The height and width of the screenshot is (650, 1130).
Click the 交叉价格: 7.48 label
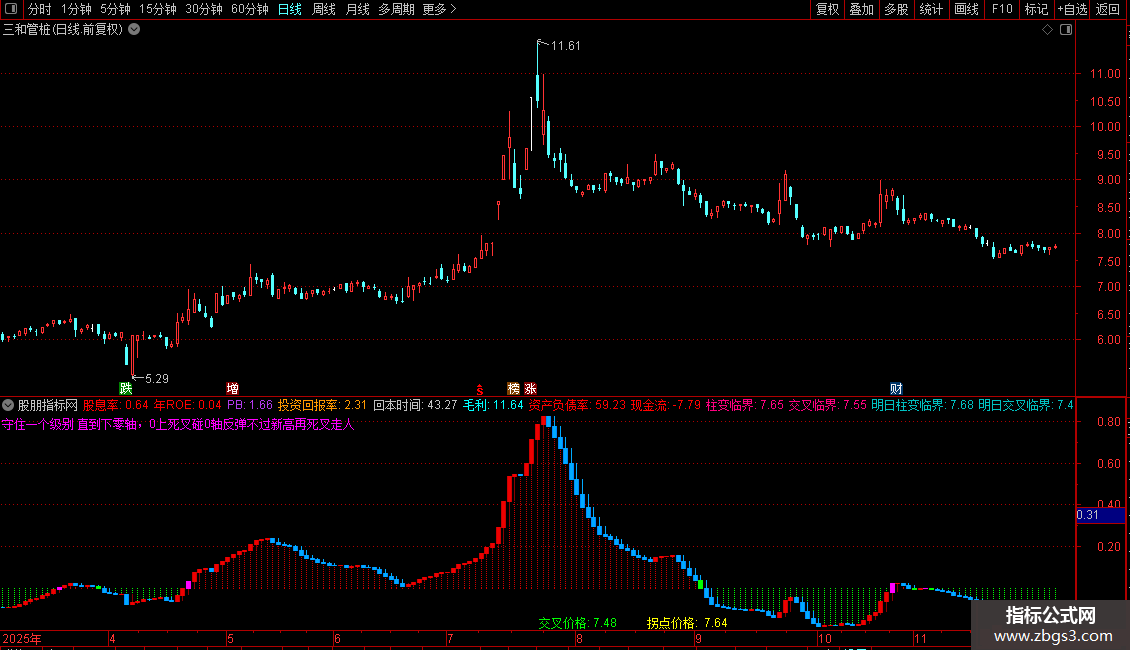[x=577, y=623]
